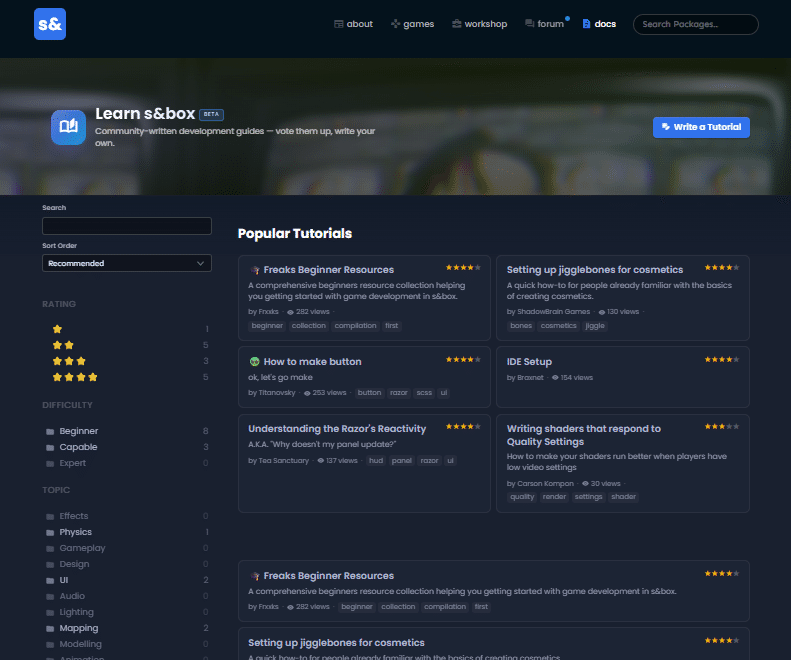Choose the Modelling topic filter

click(x=128, y=644)
